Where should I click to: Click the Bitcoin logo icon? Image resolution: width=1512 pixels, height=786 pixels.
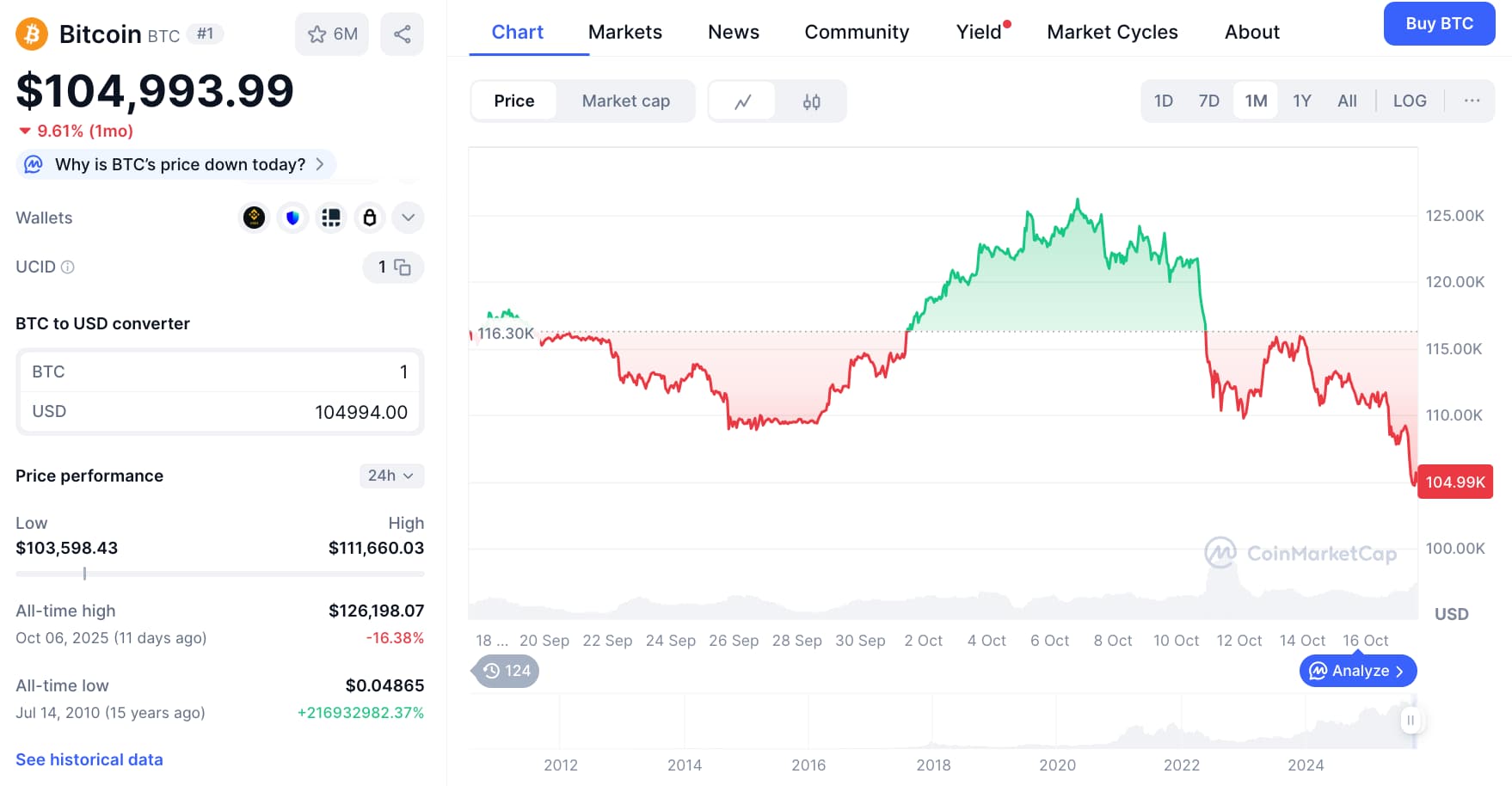point(32,34)
